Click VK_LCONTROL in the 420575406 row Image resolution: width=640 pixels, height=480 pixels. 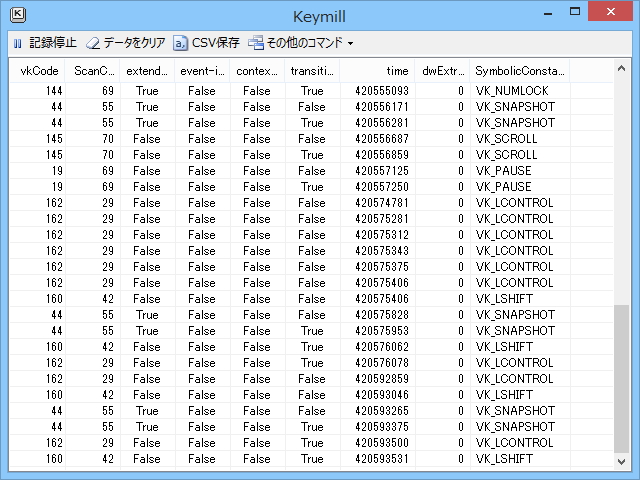pos(514,283)
